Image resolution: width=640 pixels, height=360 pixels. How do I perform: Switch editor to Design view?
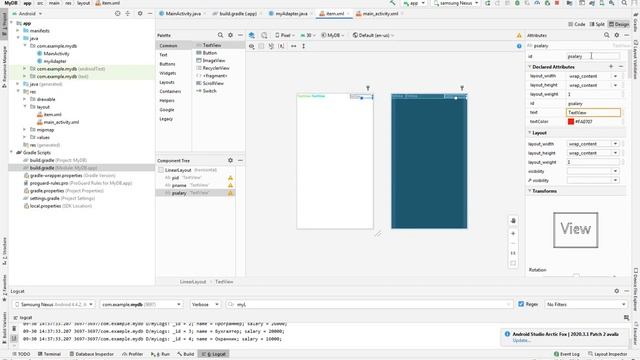[619, 24]
